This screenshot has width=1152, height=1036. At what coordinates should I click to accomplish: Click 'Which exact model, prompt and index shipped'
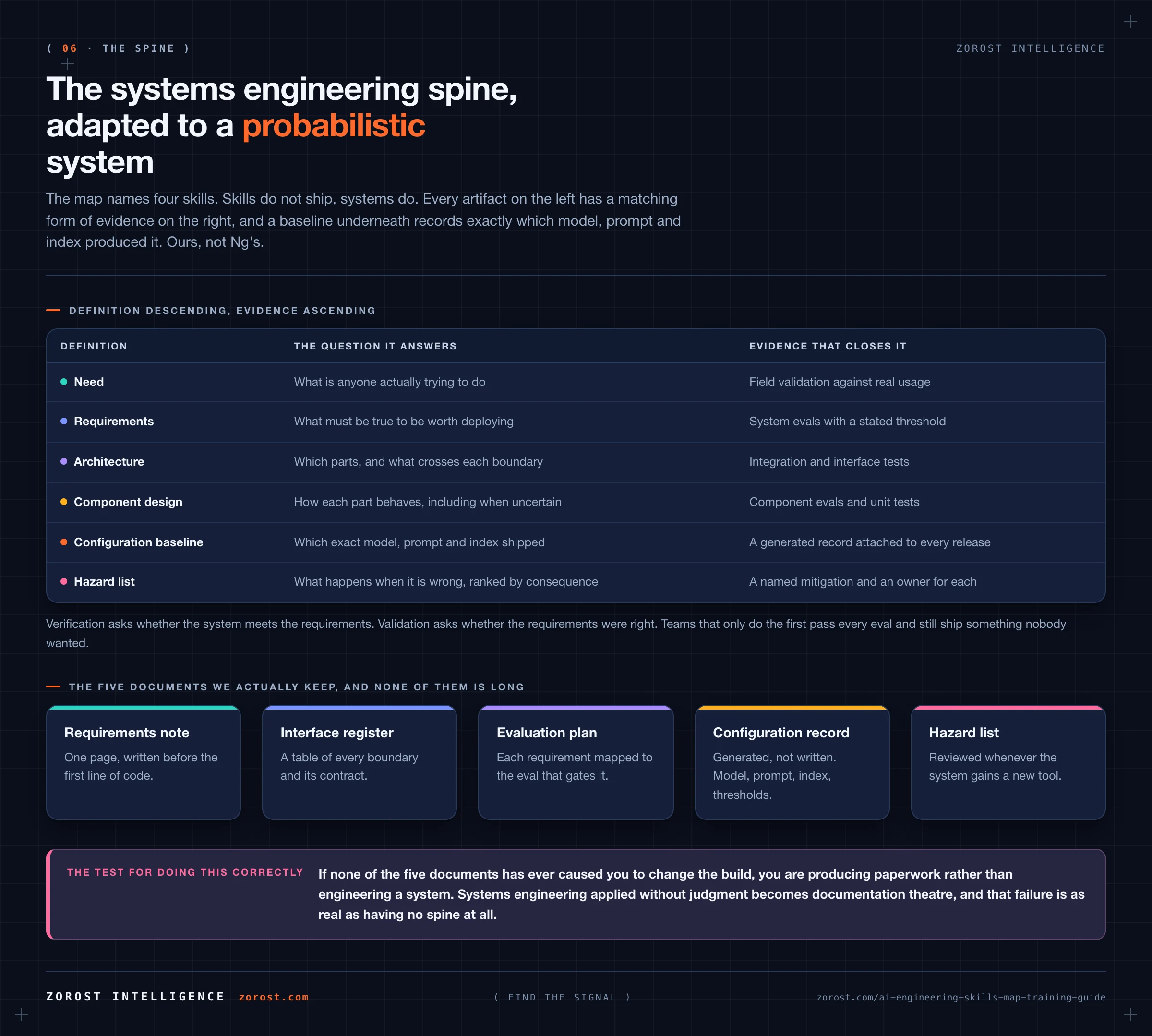(x=420, y=542)
